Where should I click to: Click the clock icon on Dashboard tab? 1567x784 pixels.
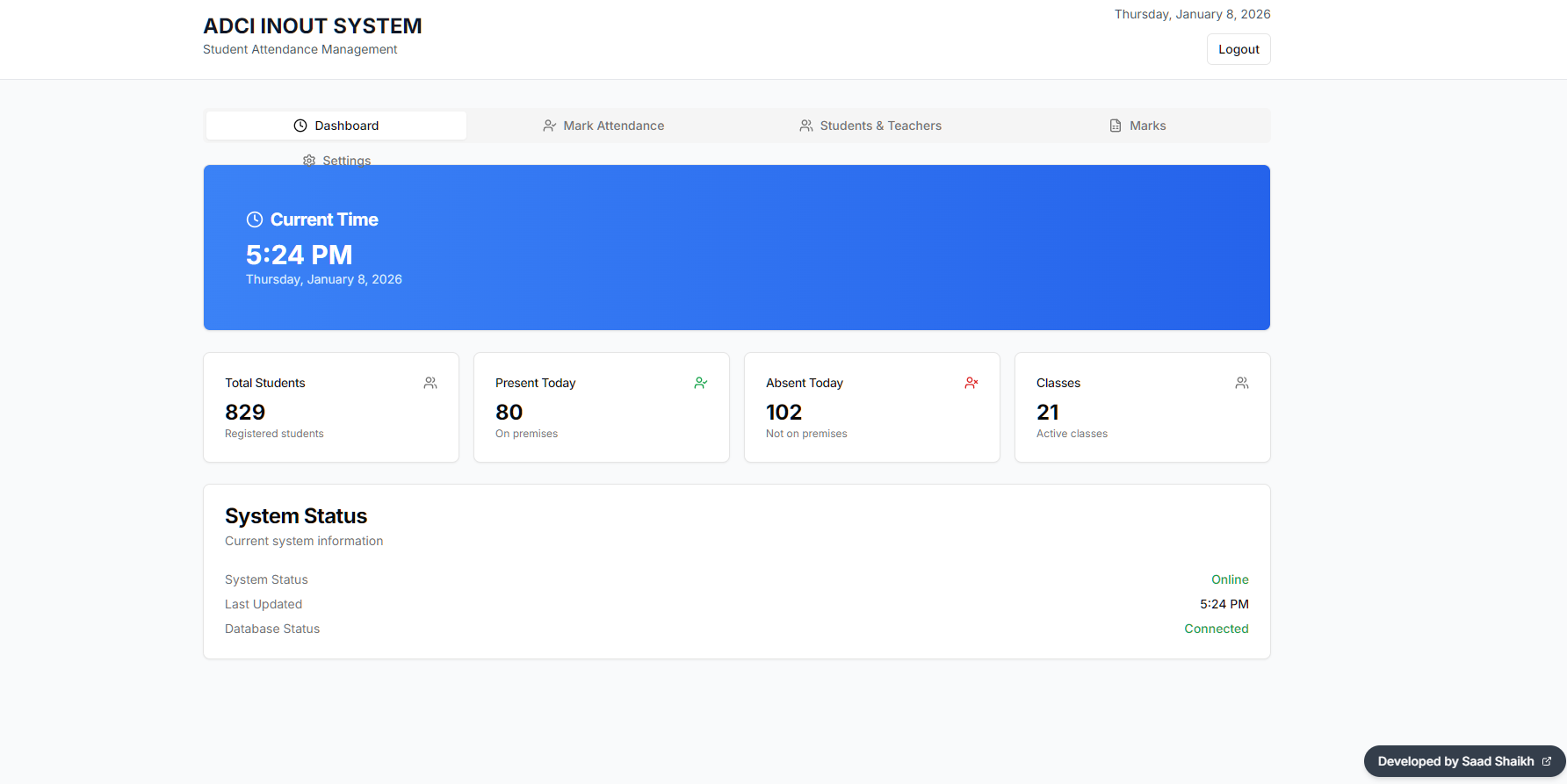tap(300, 126)
